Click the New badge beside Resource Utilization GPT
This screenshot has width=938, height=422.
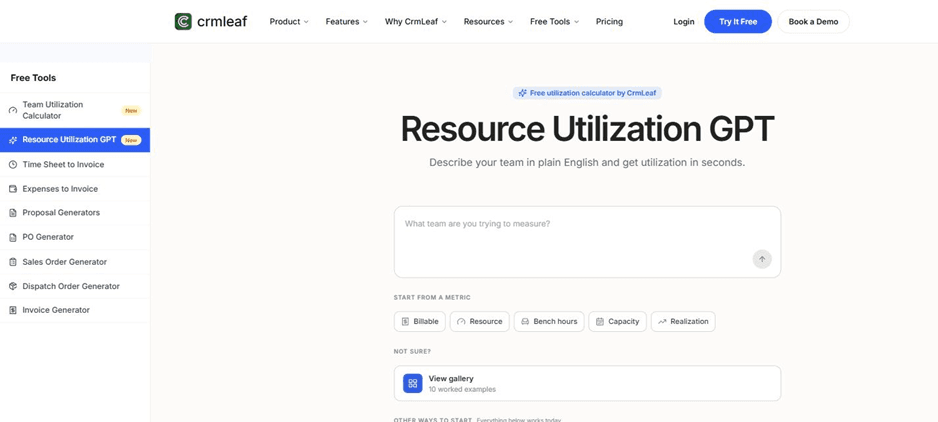(131, 140)
